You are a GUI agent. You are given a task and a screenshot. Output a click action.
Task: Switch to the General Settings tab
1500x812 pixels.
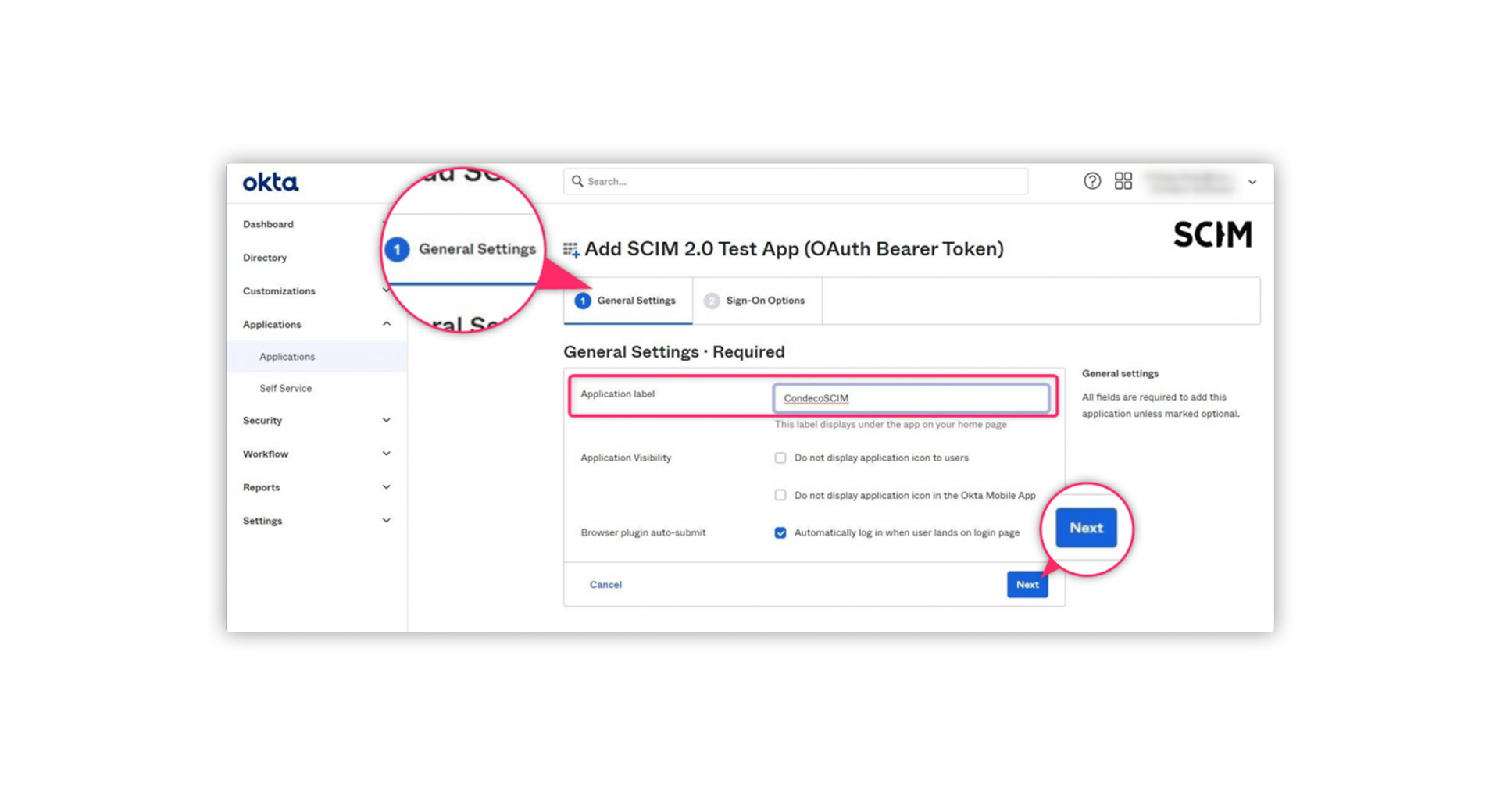(627, 301)
